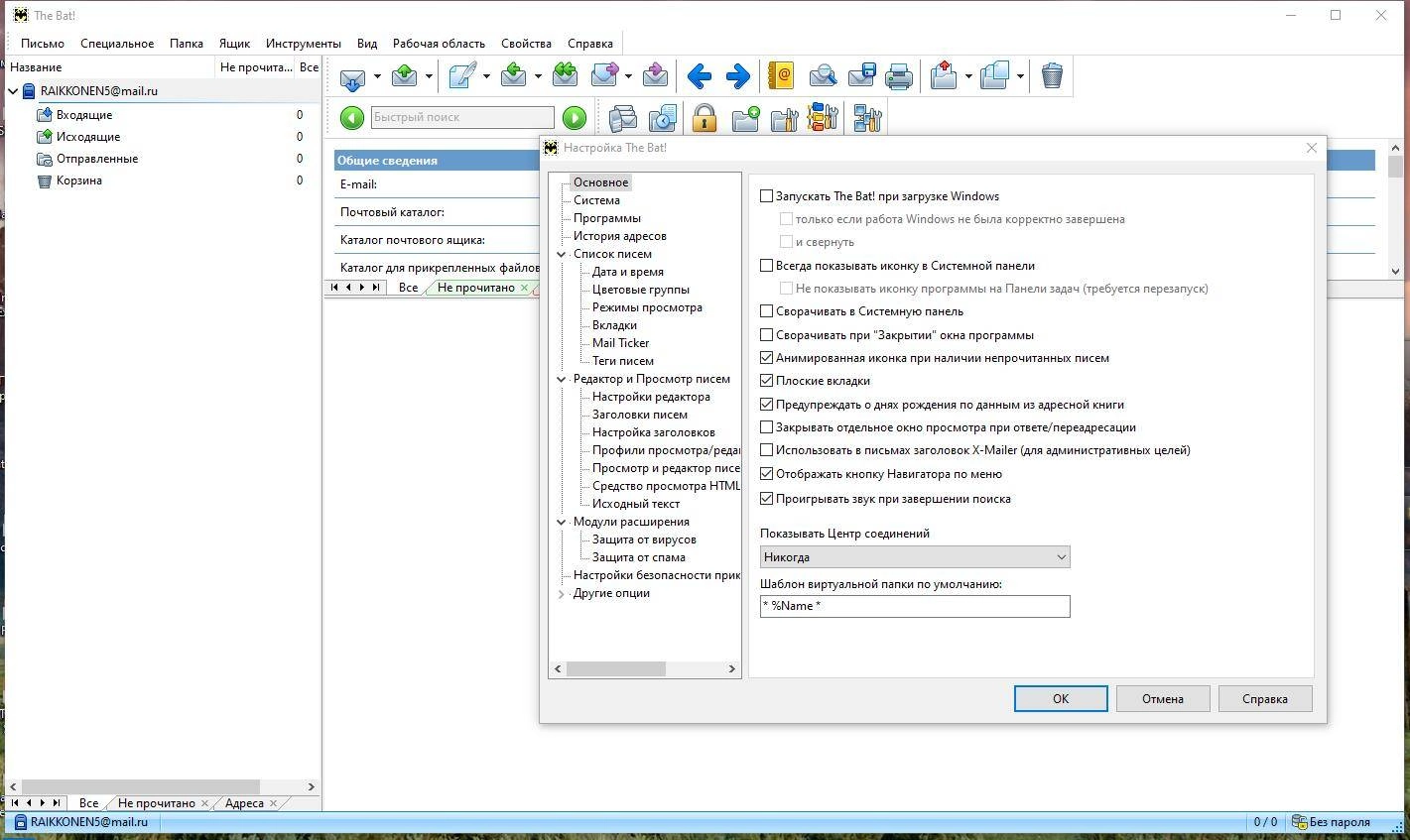Click the sorting office filters icon
The height and width of the screenshot is (840, 1410).
point(824,119)
